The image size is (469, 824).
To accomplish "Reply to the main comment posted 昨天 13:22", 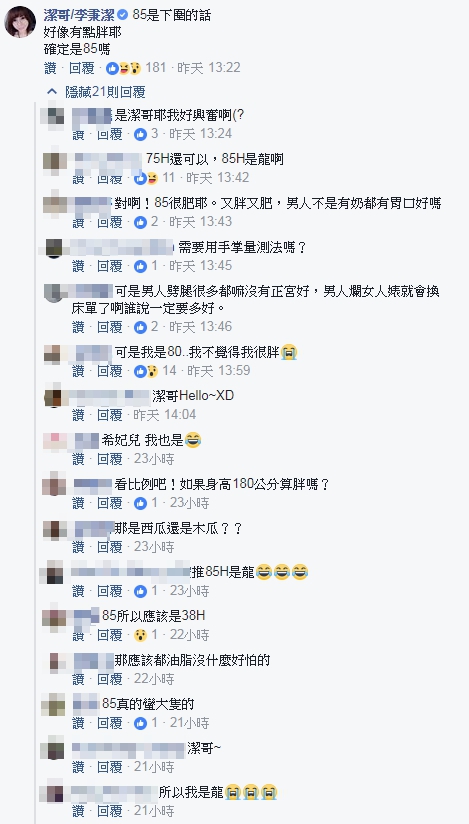I will coord(81,68).
